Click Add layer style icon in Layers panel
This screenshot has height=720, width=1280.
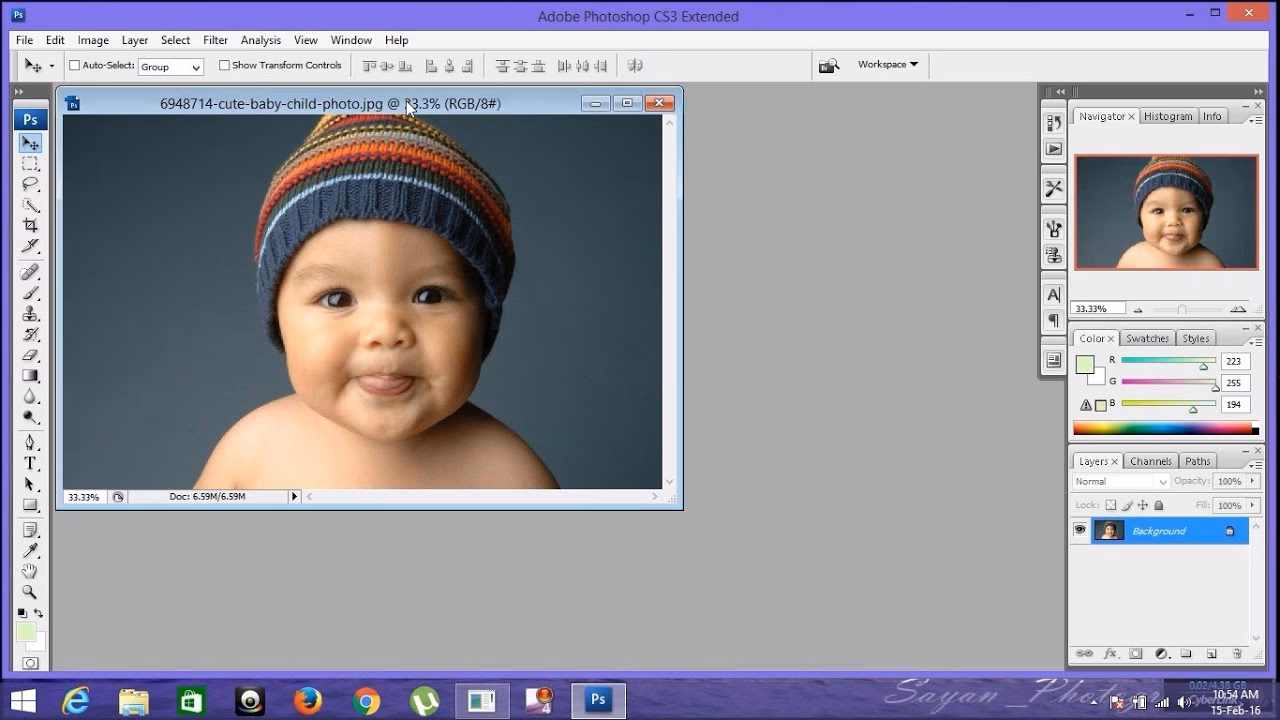1110,653
